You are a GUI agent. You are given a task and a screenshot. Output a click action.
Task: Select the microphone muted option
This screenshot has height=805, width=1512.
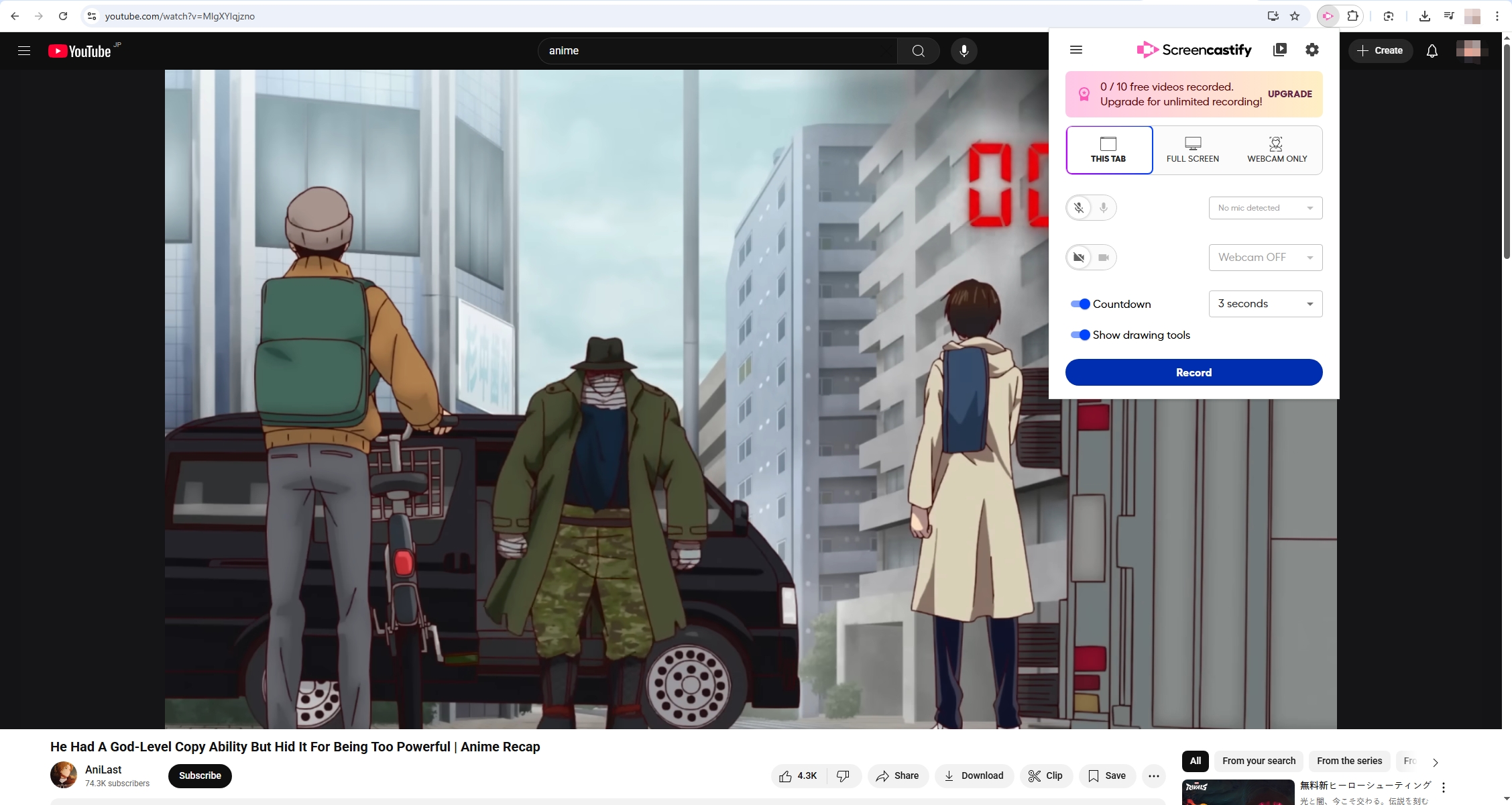click(1079, 208)
